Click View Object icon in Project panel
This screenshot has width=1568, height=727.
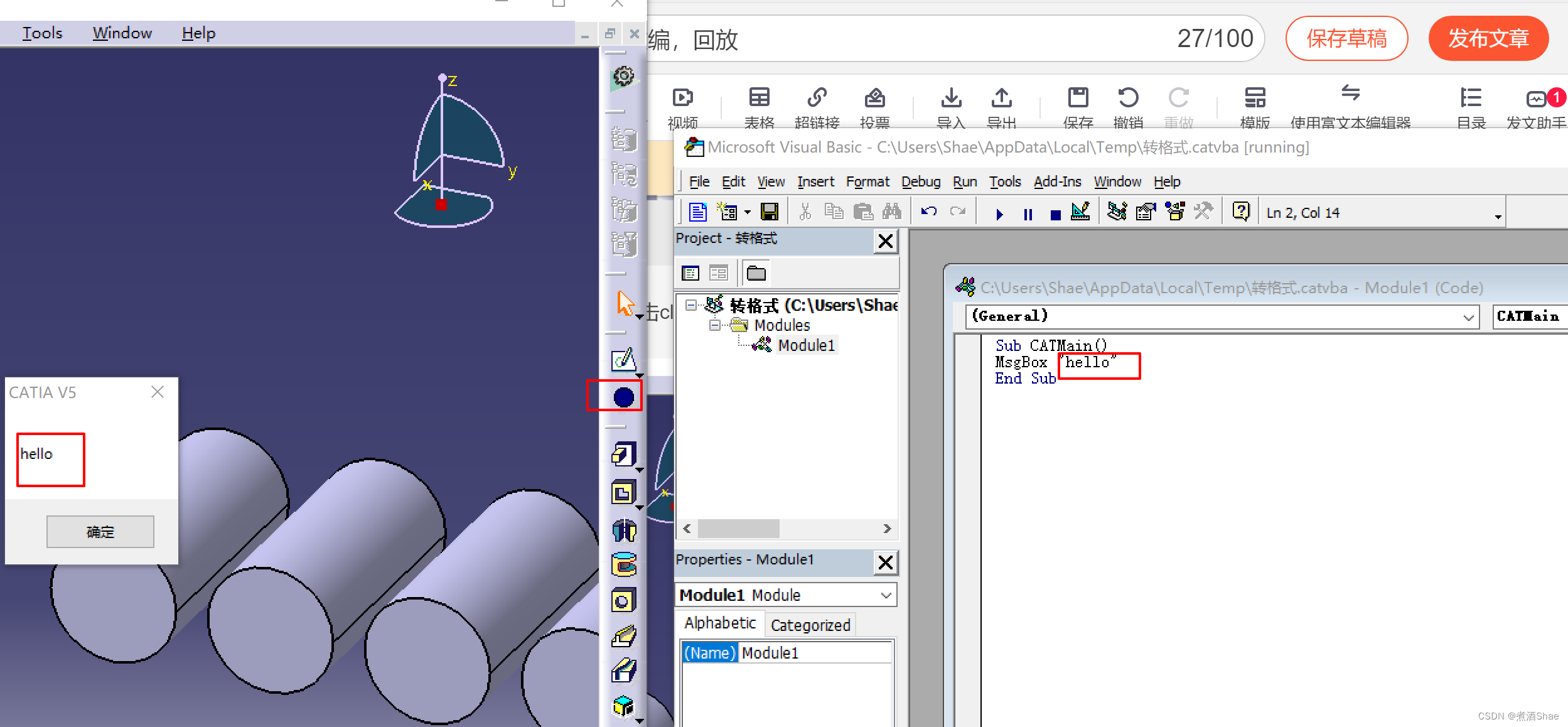(x=719, y=273)
